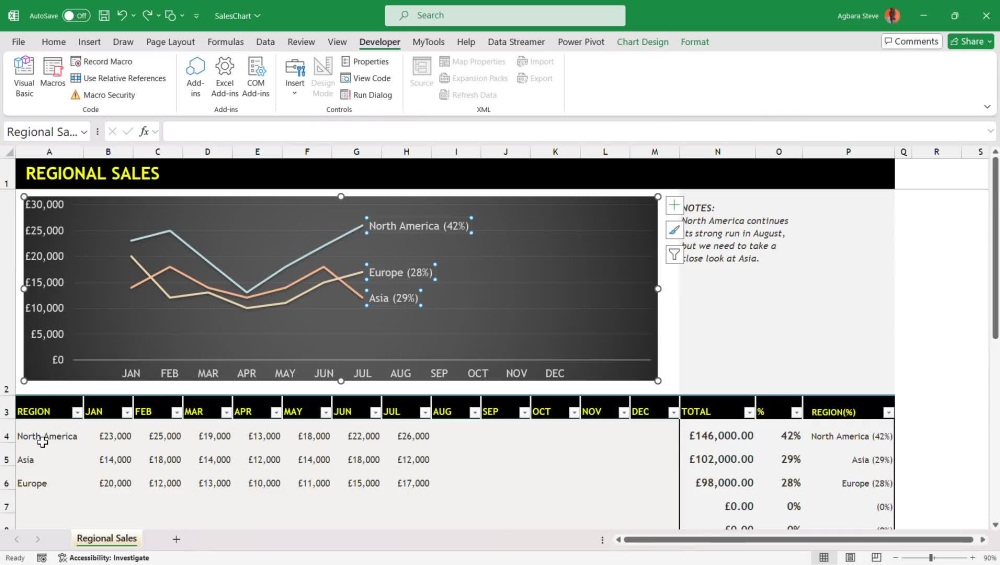Click Accessibility: Investigate in status bar

pyautogui.click(x=103, y=558)
